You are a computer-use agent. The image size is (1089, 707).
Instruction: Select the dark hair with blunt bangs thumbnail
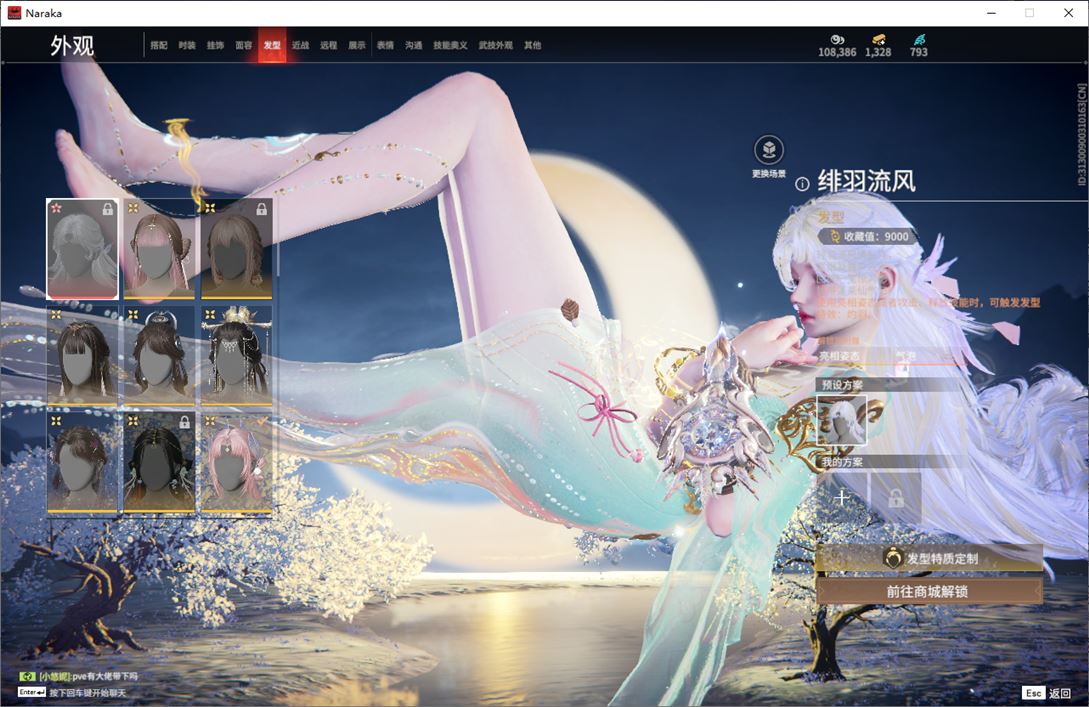[x=83, y=356]
